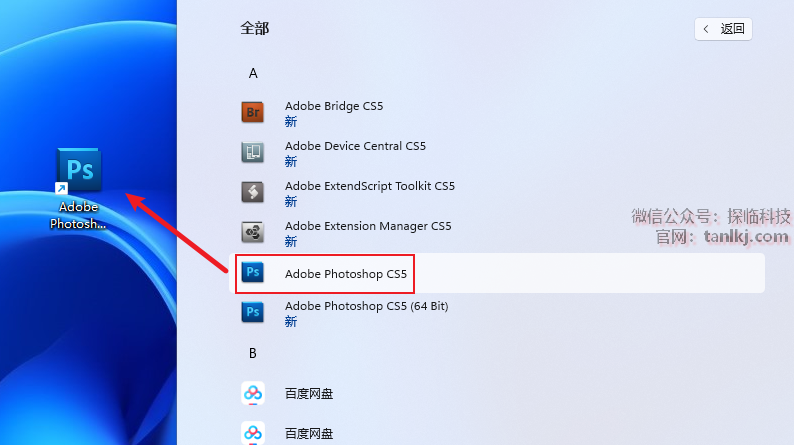This screenshot has height=445, width=794.
Task: Launch the Adobe Photoshop CS5 (64 Bit) entry
Action: (x=366, y=306)
